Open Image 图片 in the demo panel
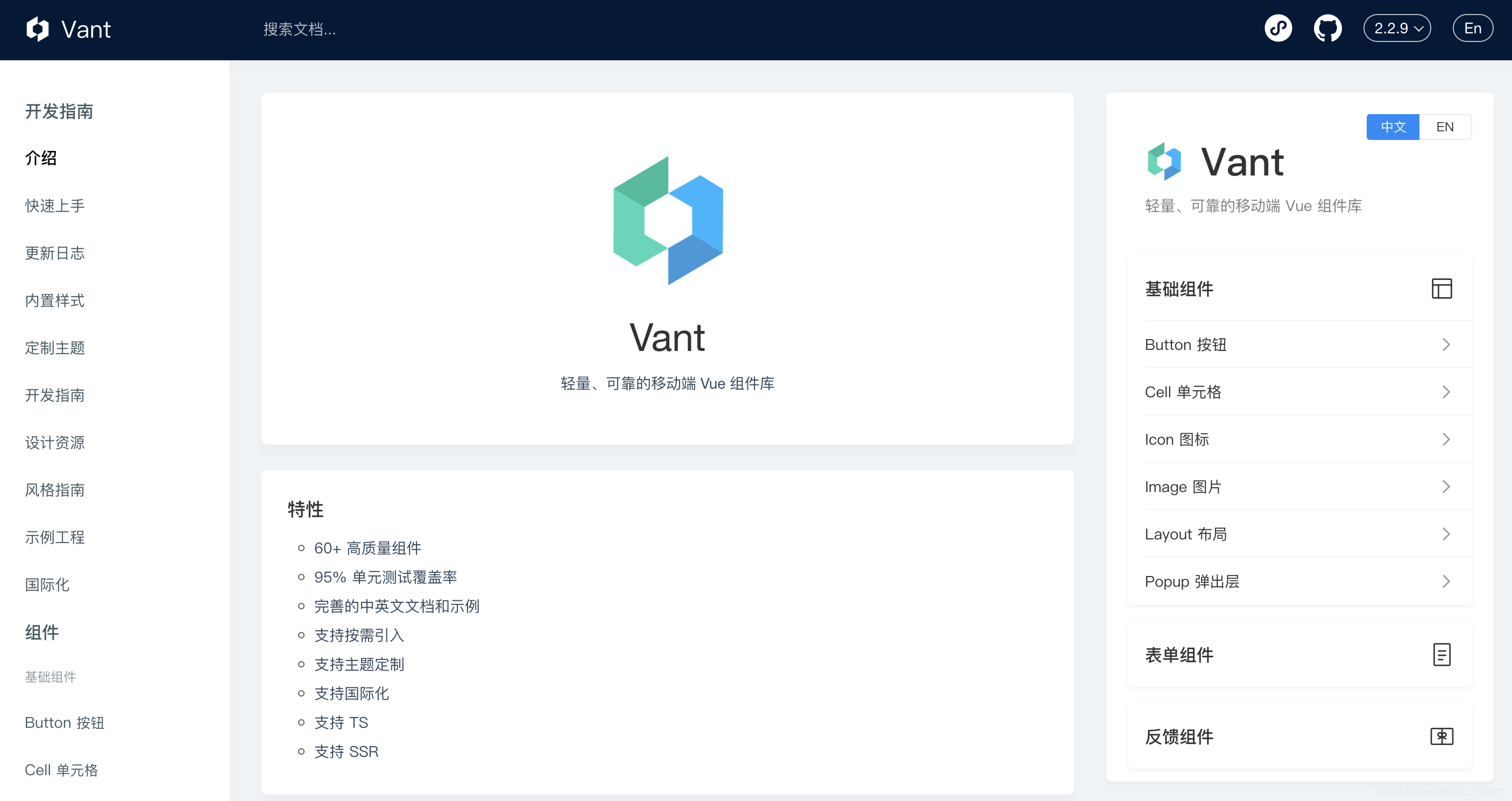Screen dimensions: 1512x801 [x=1299, y=487]
